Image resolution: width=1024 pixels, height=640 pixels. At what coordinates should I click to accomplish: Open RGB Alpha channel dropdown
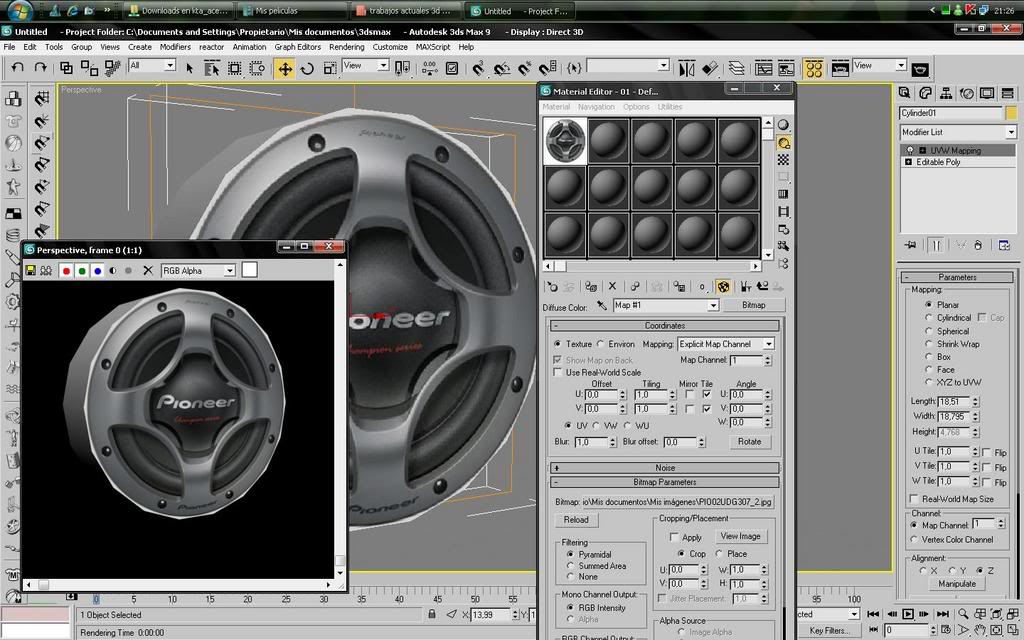tap(229, 270)
